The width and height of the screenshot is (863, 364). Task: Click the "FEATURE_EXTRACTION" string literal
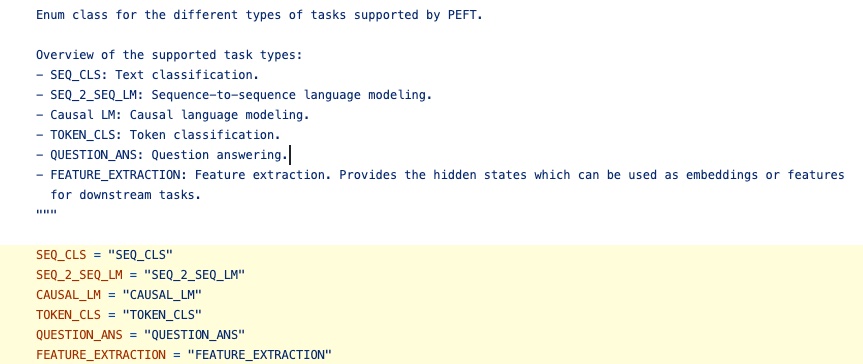coord(259,354)
